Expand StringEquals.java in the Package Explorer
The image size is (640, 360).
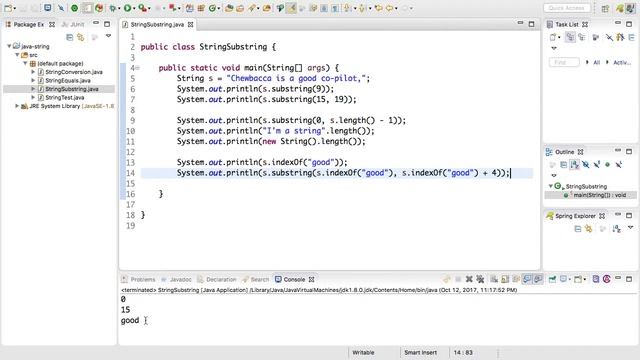33,80
